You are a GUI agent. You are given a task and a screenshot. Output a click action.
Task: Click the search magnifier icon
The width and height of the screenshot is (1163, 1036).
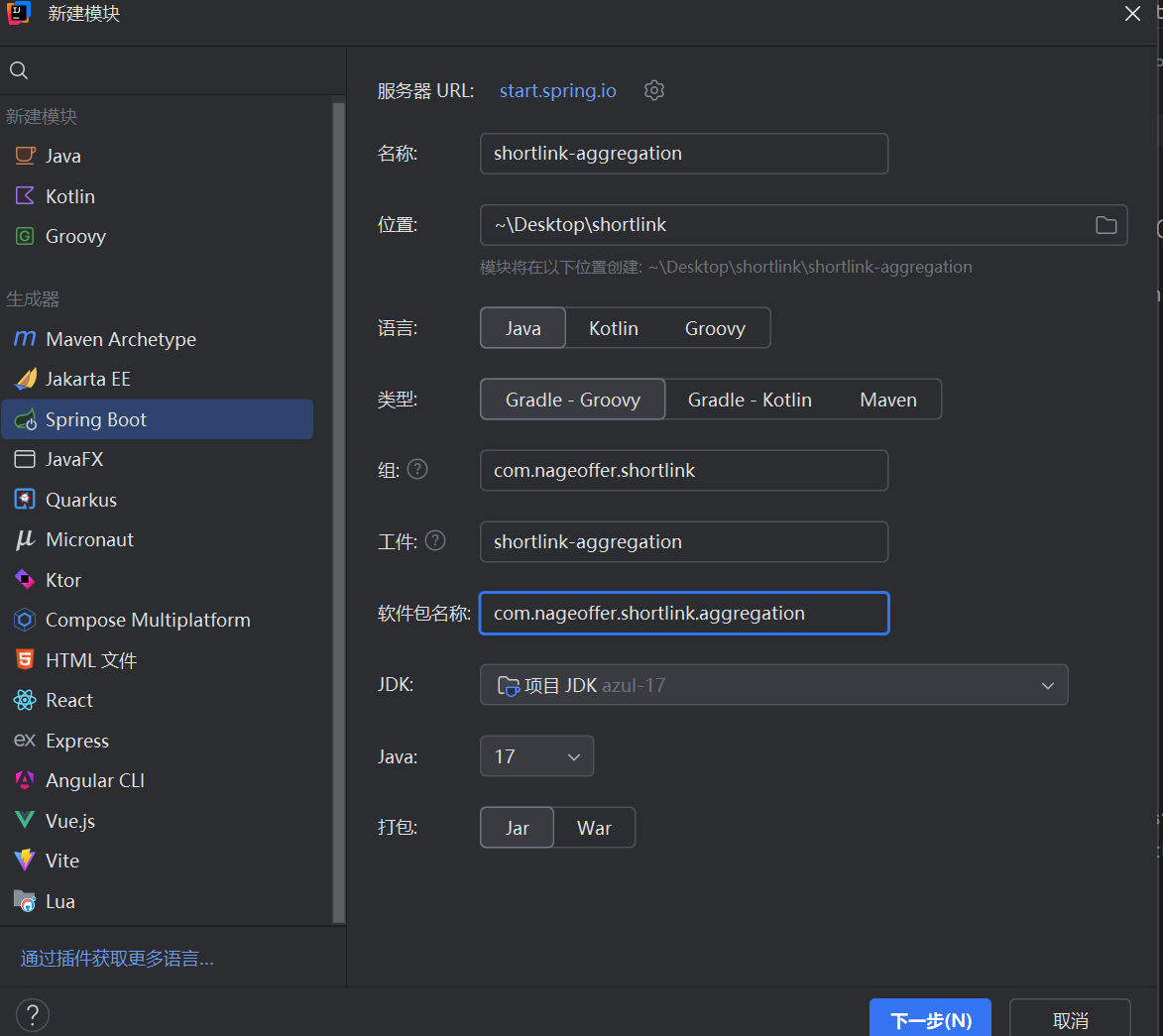[19, 70]
